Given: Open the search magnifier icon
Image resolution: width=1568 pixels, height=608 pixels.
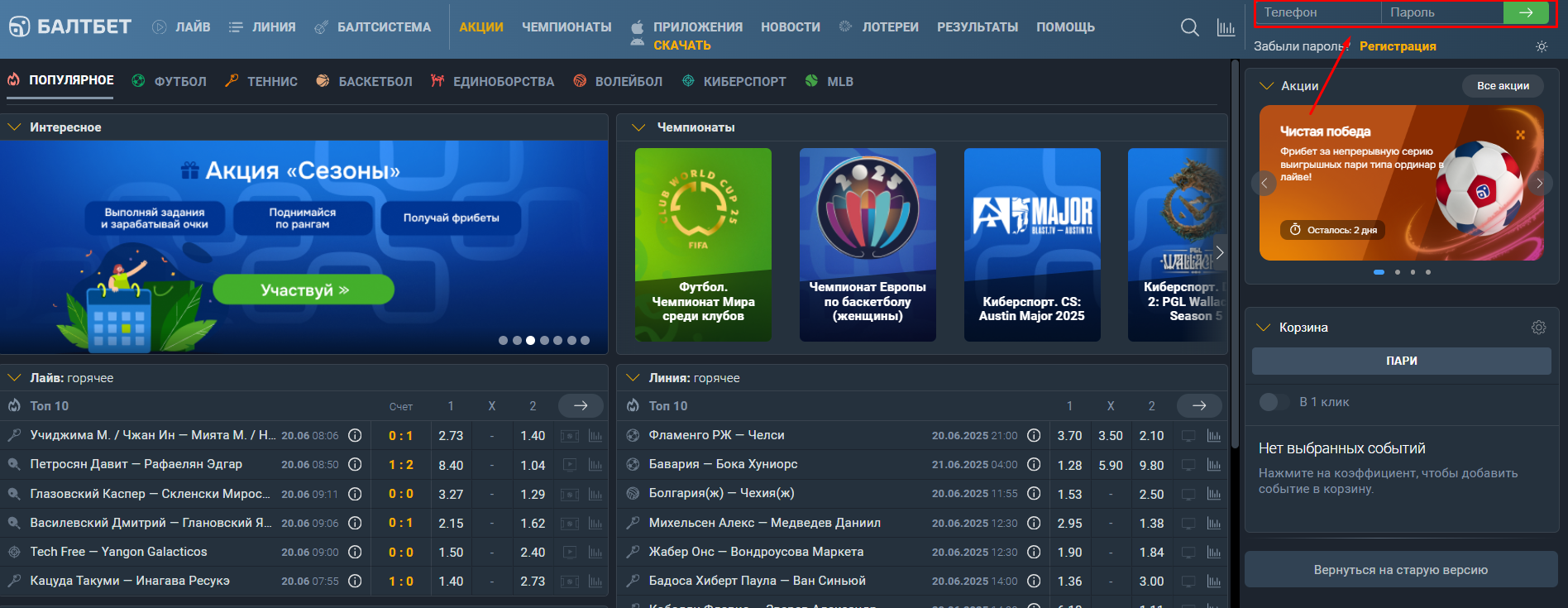Looking at the screenshot, I should 1189,27.
